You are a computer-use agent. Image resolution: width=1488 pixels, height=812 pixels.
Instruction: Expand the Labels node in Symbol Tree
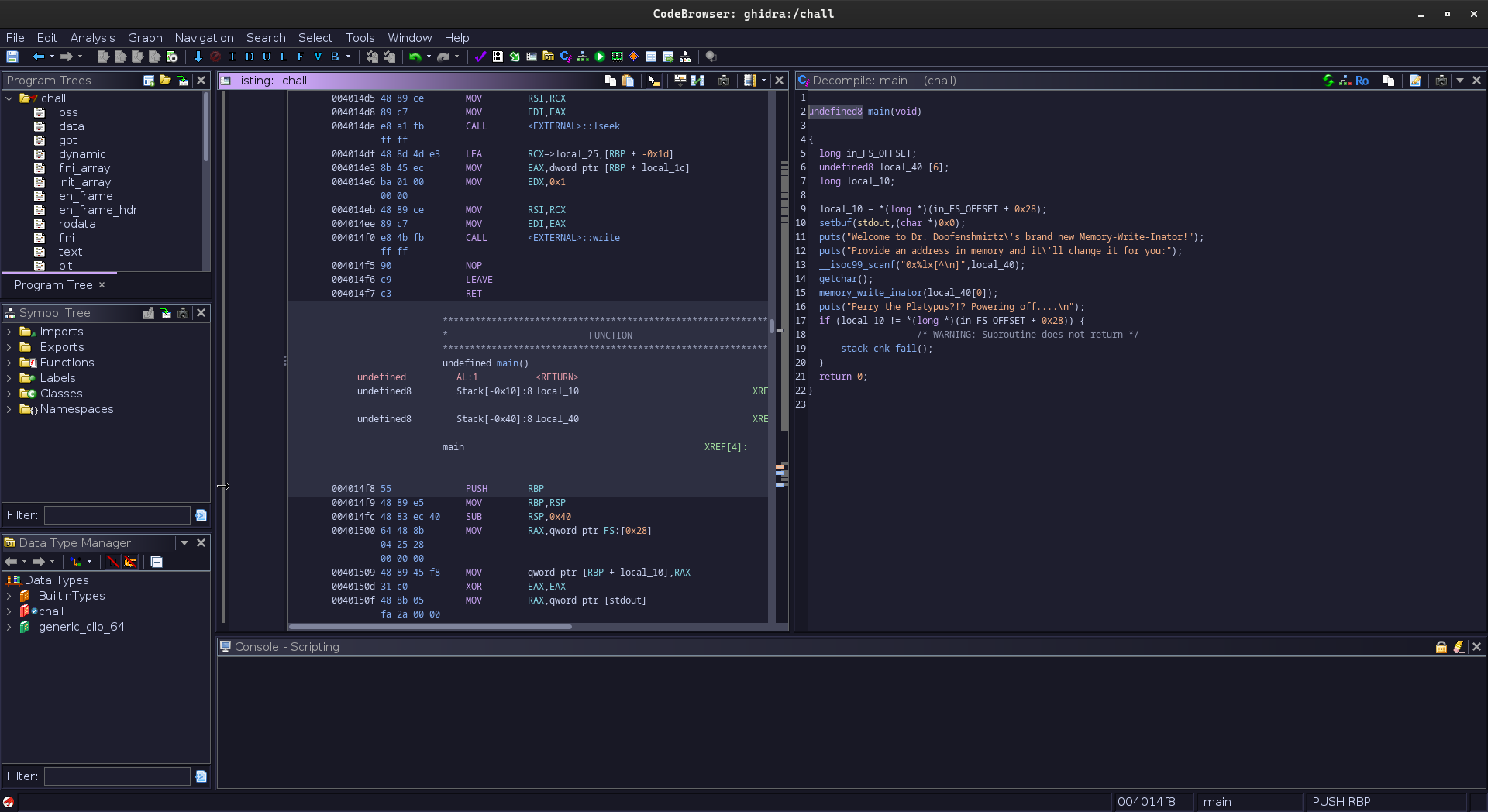click(9, 378)
